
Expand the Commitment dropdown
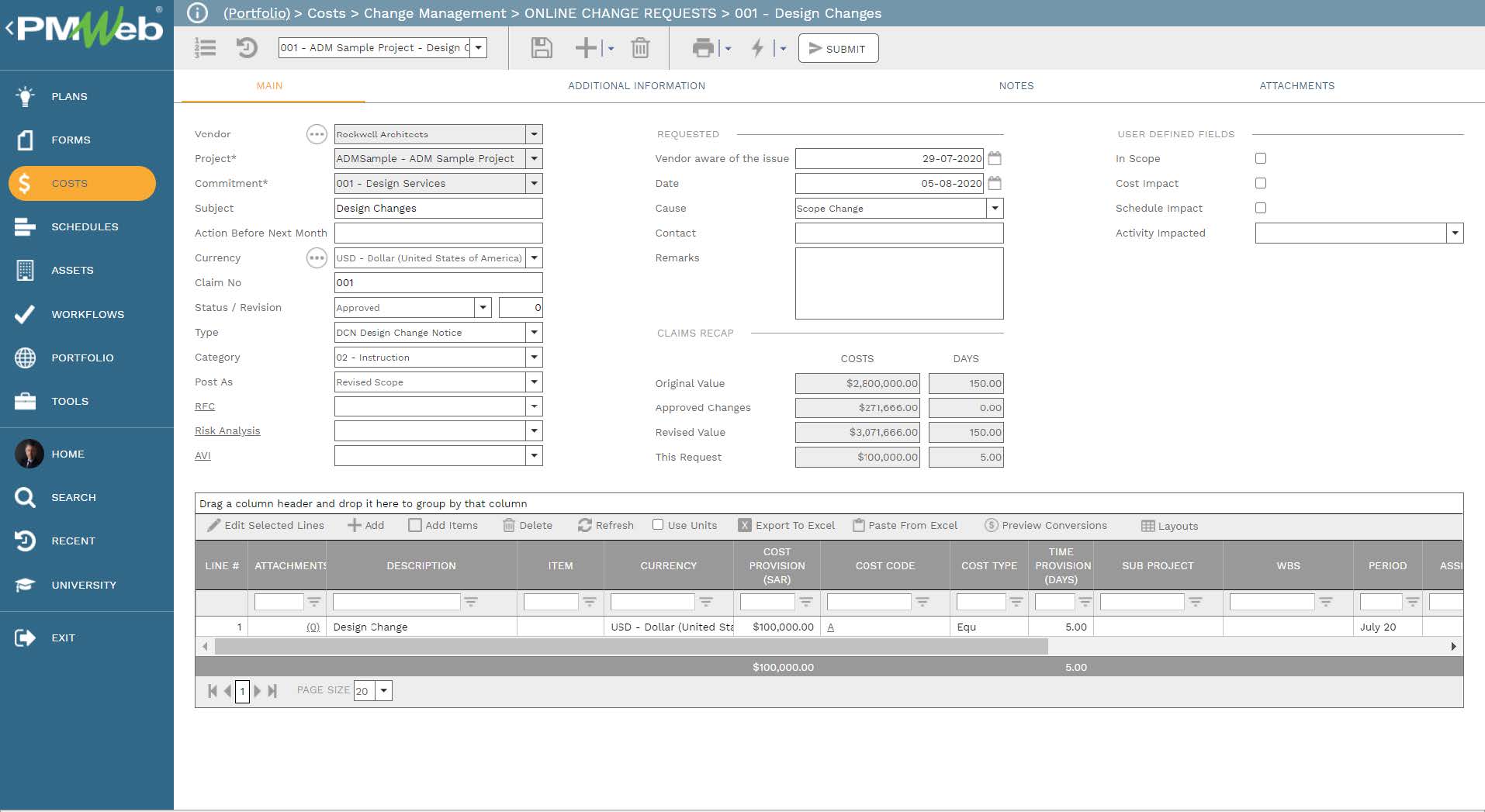pyautogui.click(x=534, y=183)
